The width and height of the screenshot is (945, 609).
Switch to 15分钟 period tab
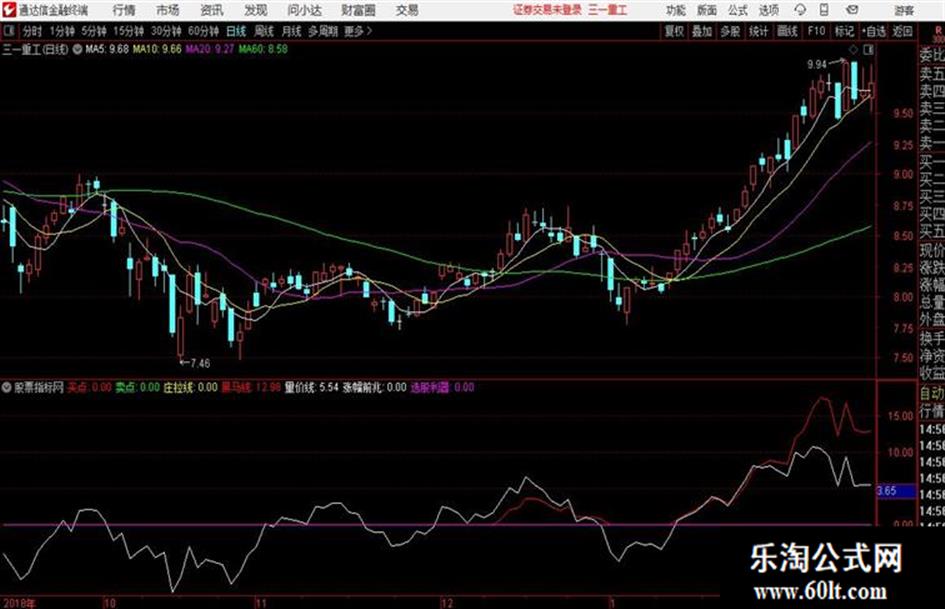tap(128, 31)
